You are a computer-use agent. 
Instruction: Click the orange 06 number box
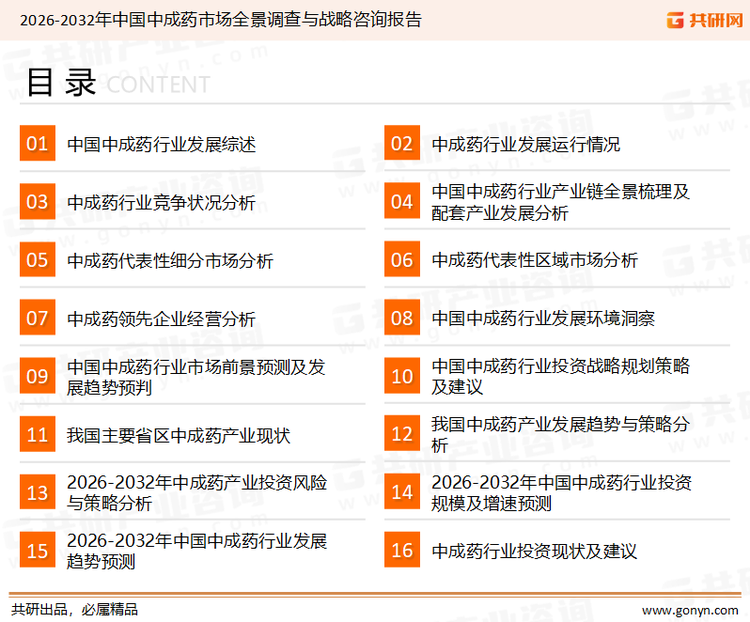402,259
